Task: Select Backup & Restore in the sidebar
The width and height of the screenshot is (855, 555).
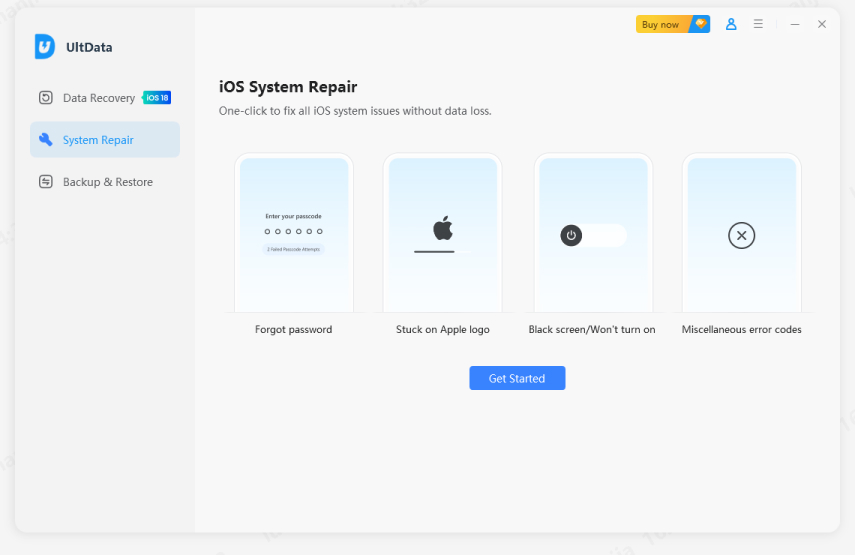Action: [107, 182]
